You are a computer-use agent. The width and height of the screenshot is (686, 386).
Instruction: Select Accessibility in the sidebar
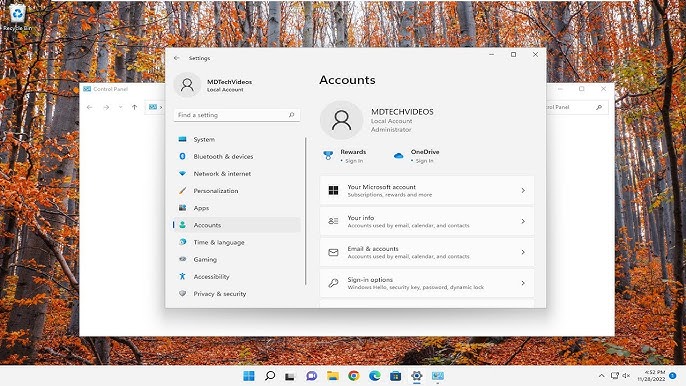(x=237, y=277)
